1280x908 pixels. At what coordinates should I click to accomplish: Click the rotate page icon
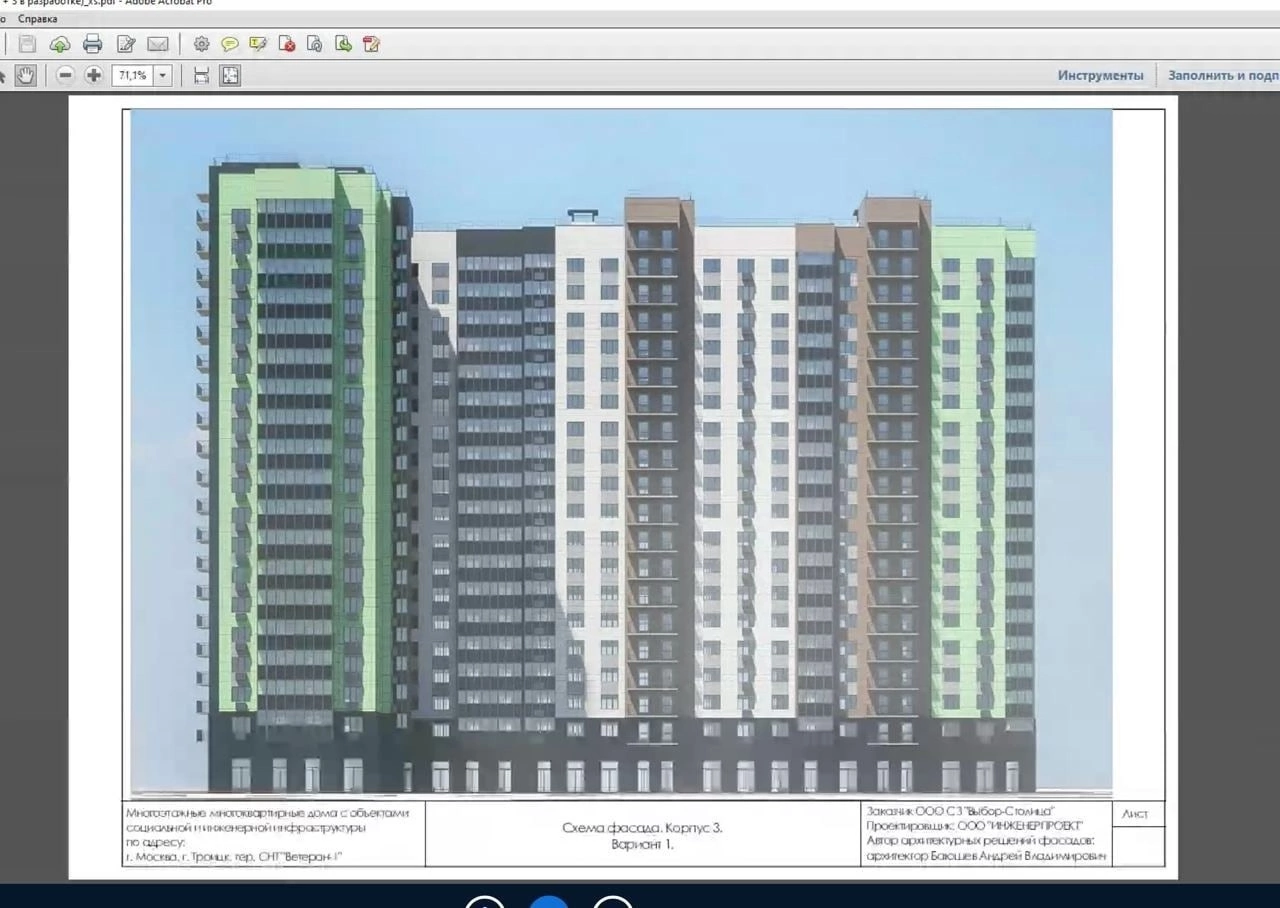pos(315,44)
